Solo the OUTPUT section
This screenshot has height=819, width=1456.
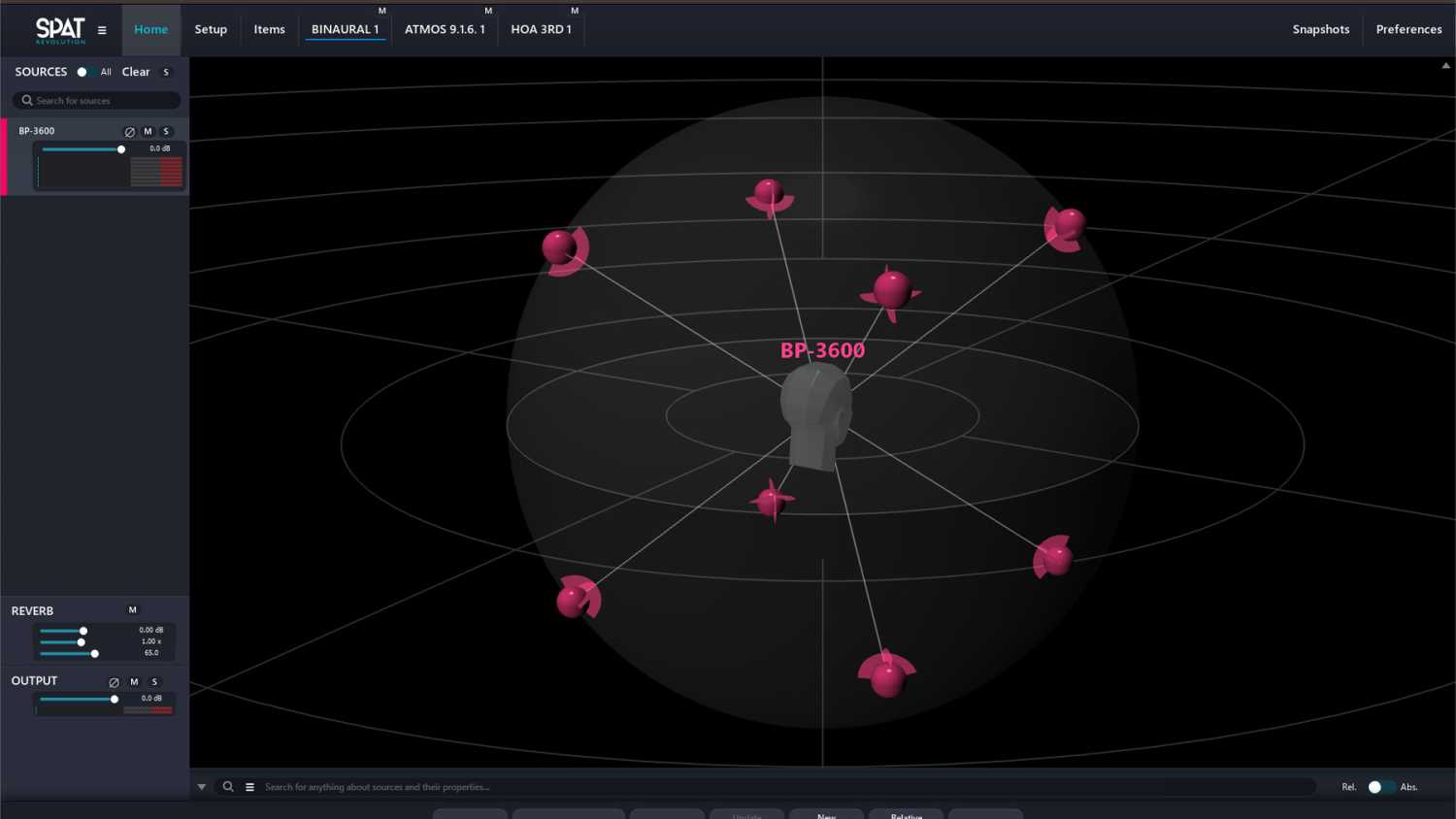154,681
